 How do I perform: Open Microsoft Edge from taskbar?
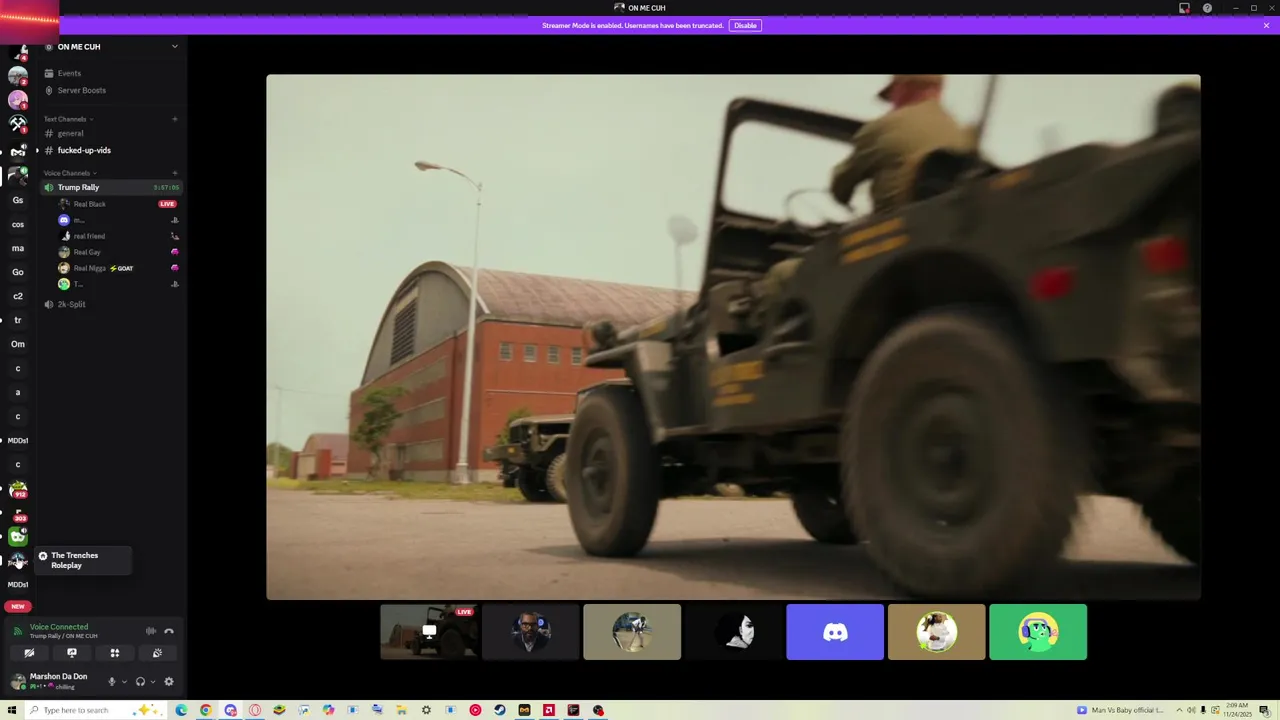coord(181,710)
